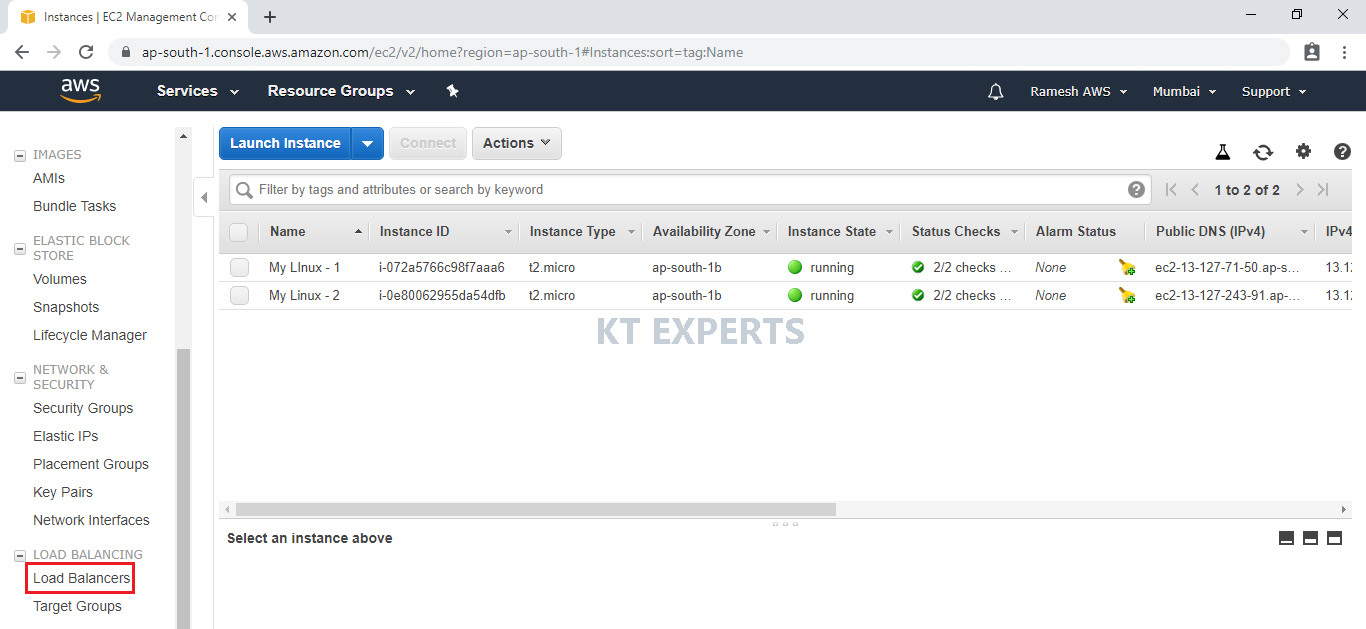Add alarm for My Linux - 2 instance
This screenshot has height=629, width=1366.
point(1127,295)
